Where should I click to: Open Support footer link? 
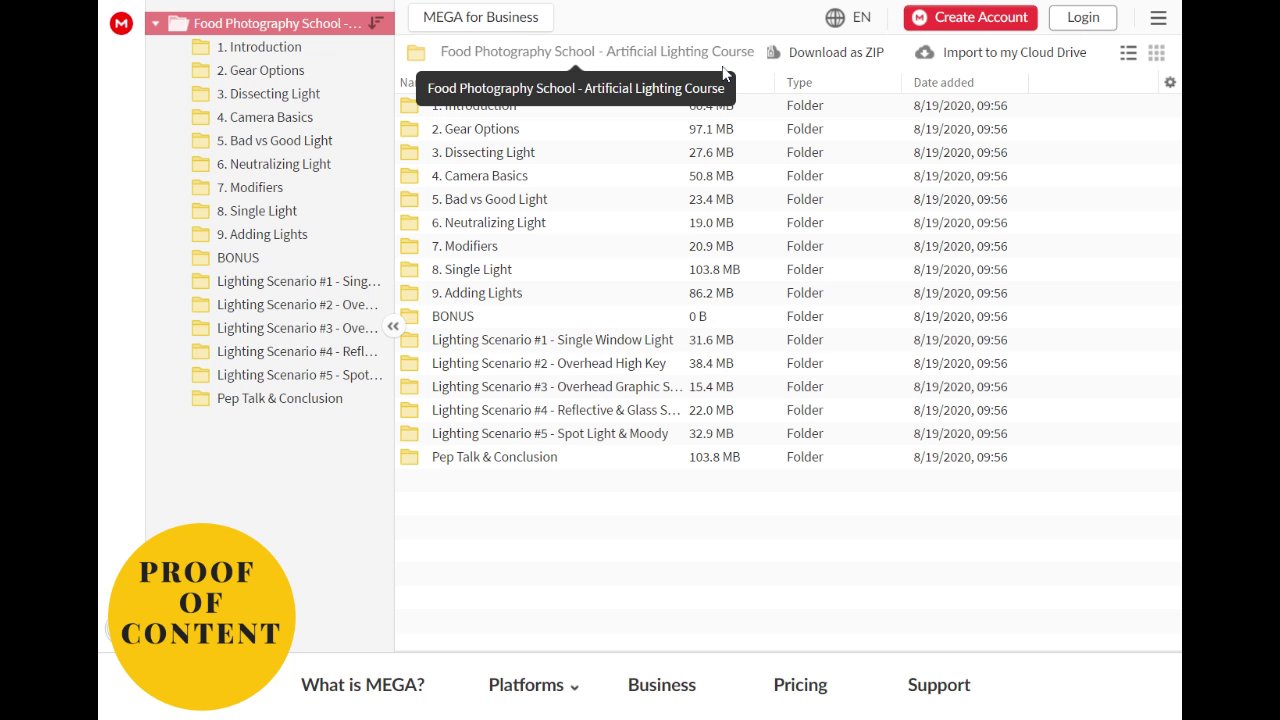click(x=939, y=685)
